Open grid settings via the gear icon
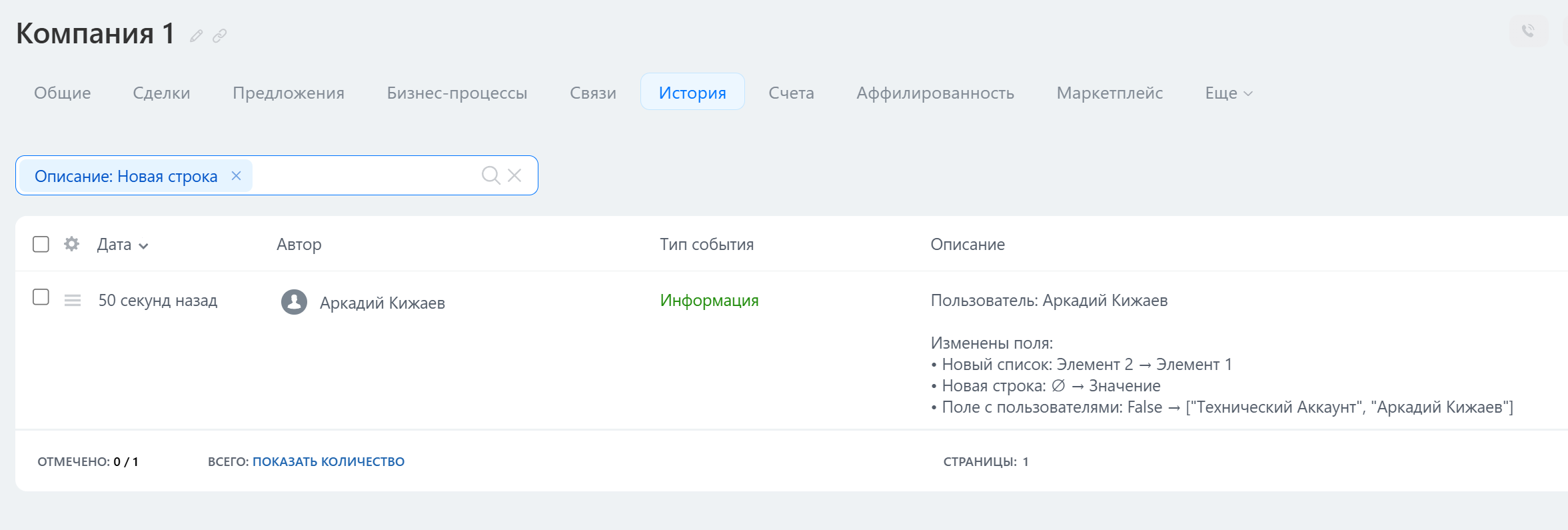The image size is (1568, 530). [x=71, y=244]
